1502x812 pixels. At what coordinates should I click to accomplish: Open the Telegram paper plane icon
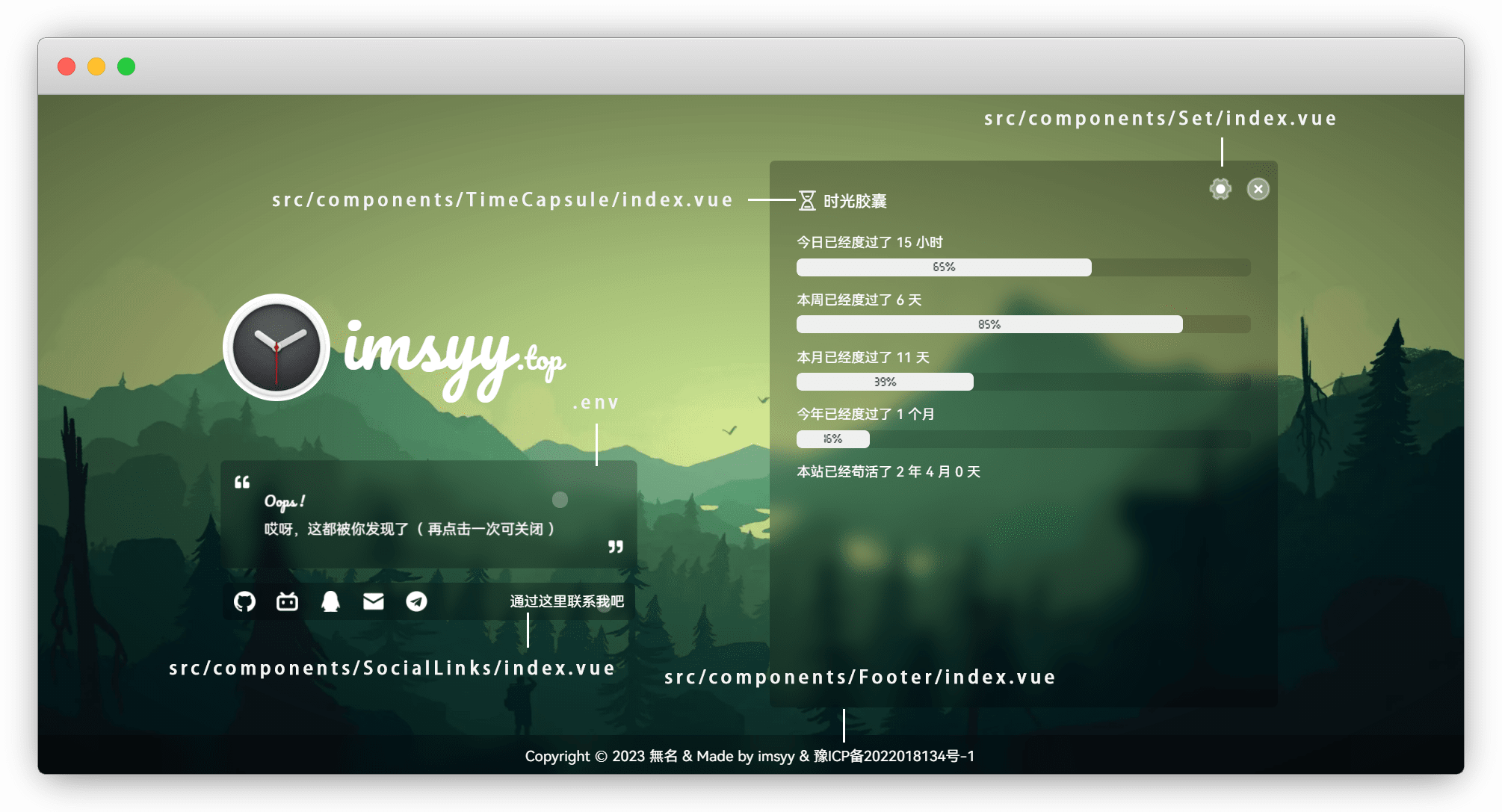coord(416,601)
